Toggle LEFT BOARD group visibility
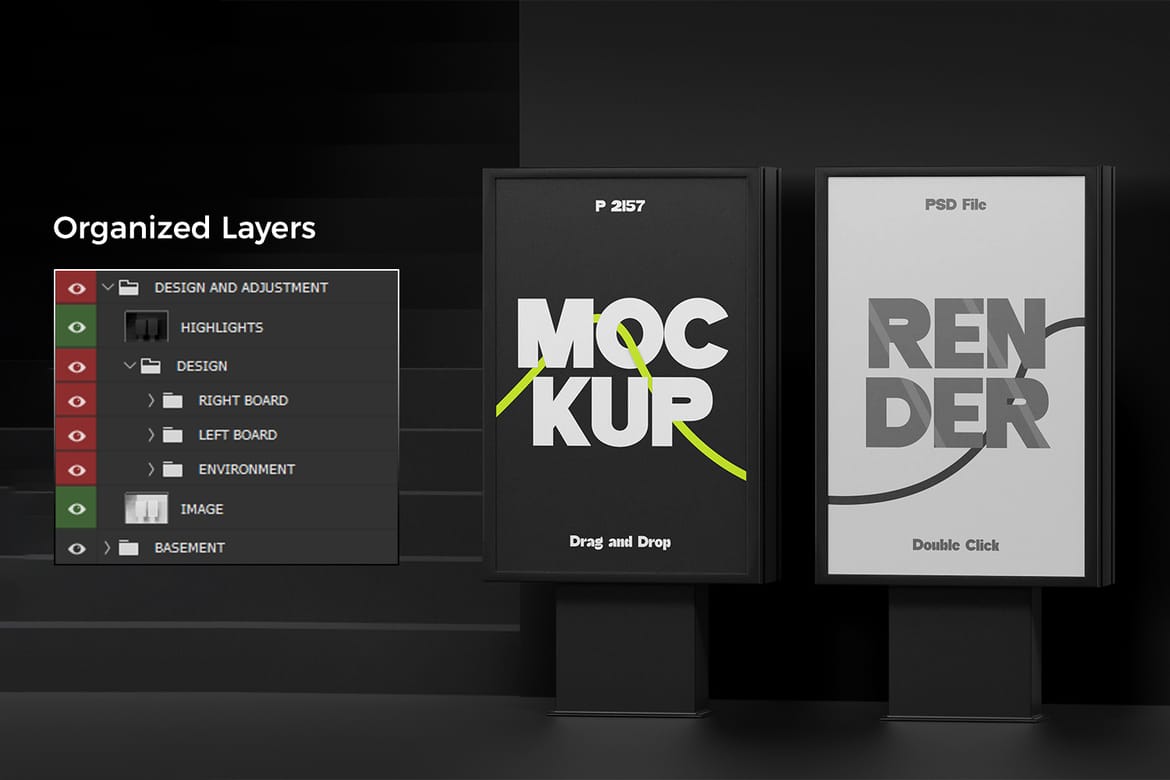 76,435
